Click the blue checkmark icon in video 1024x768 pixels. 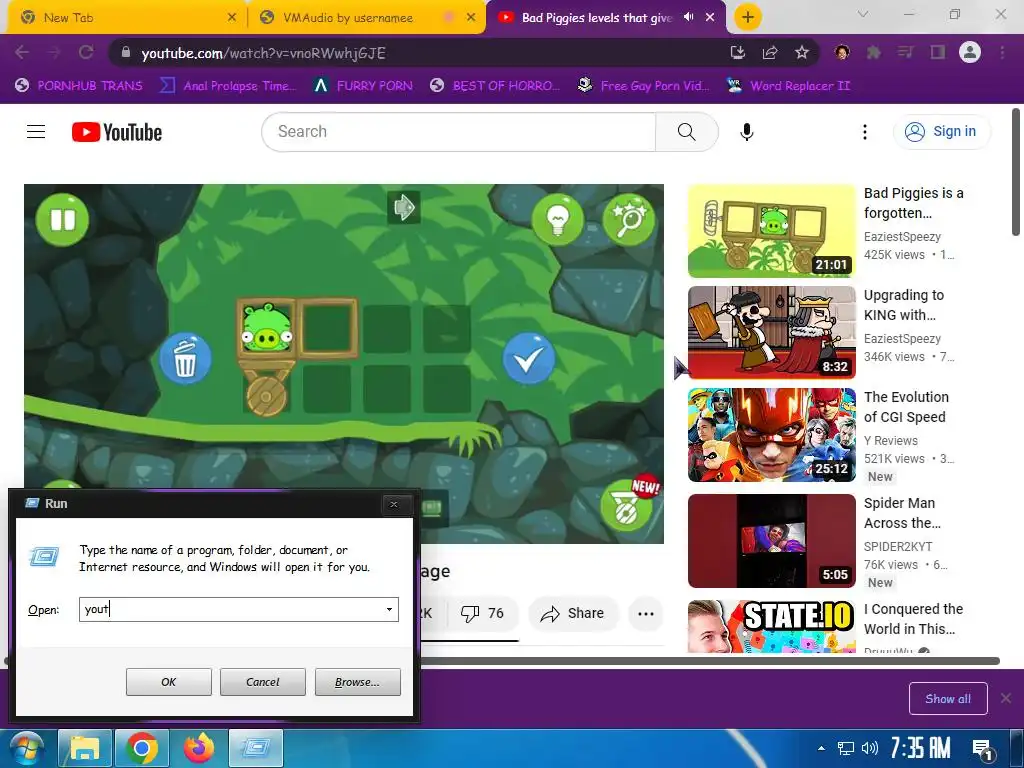[528, 359]
